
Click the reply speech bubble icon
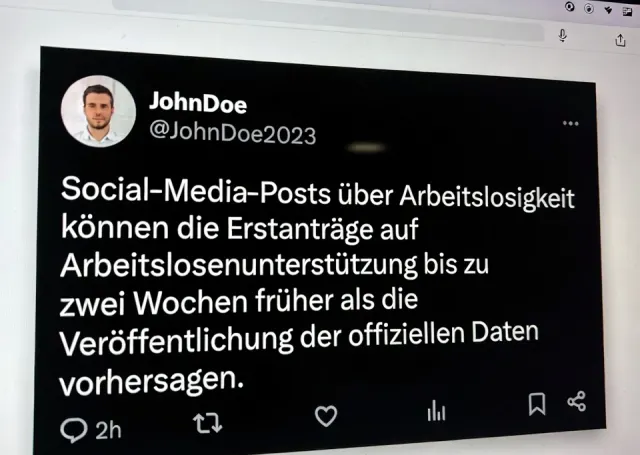pyautogui.click(x=73, y=430)
